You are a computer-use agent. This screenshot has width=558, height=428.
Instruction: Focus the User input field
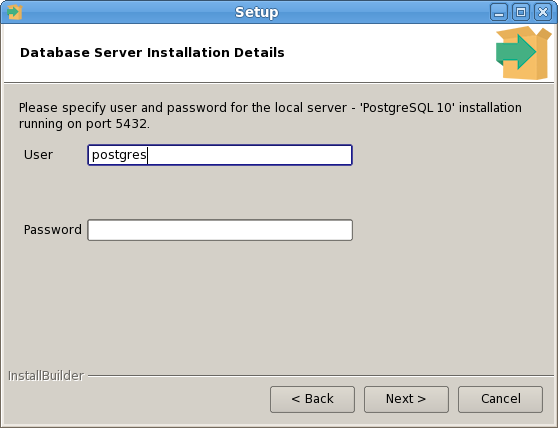[x=220, y=155]
